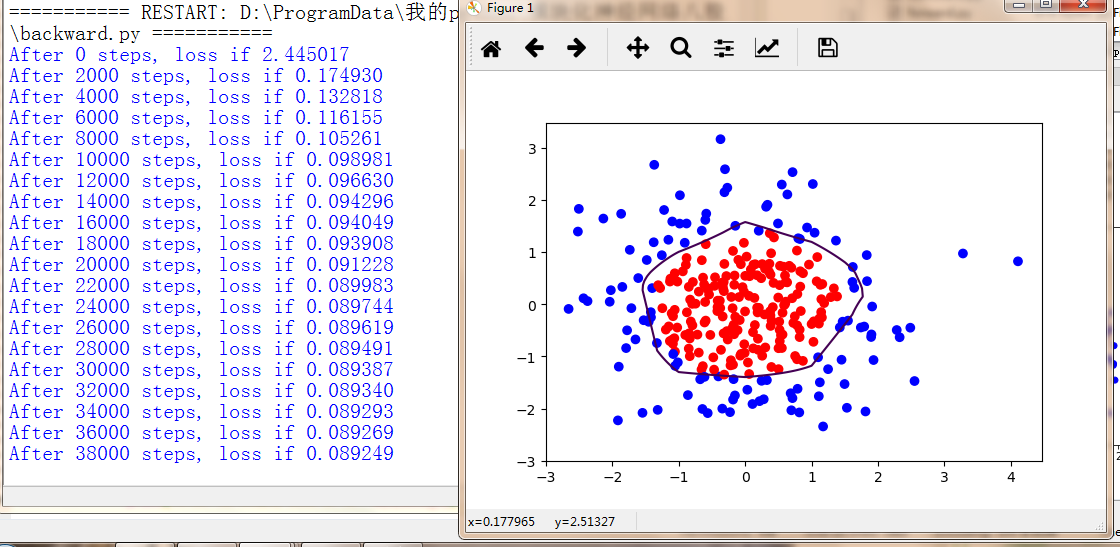This screenshot has height=547, width=1120.
Task: Click the y=2.51327 coordinate readout
Action: click(x=584, y=522)
